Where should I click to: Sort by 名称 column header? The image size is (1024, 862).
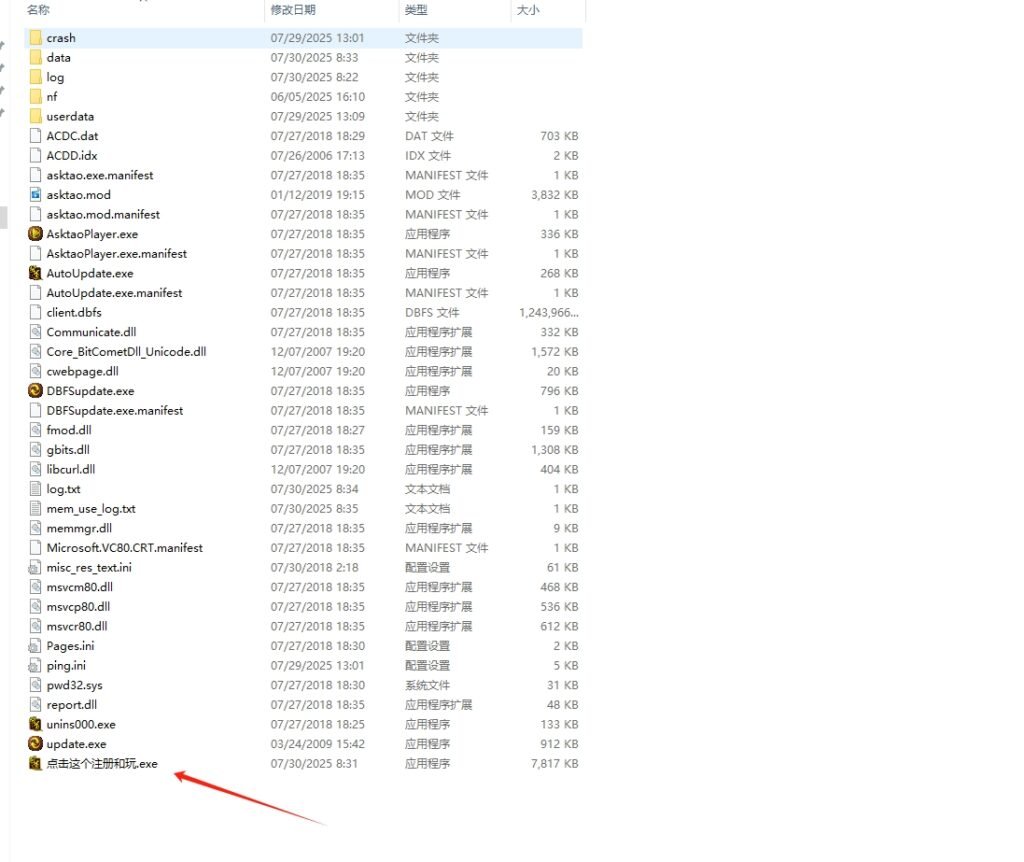39,10
